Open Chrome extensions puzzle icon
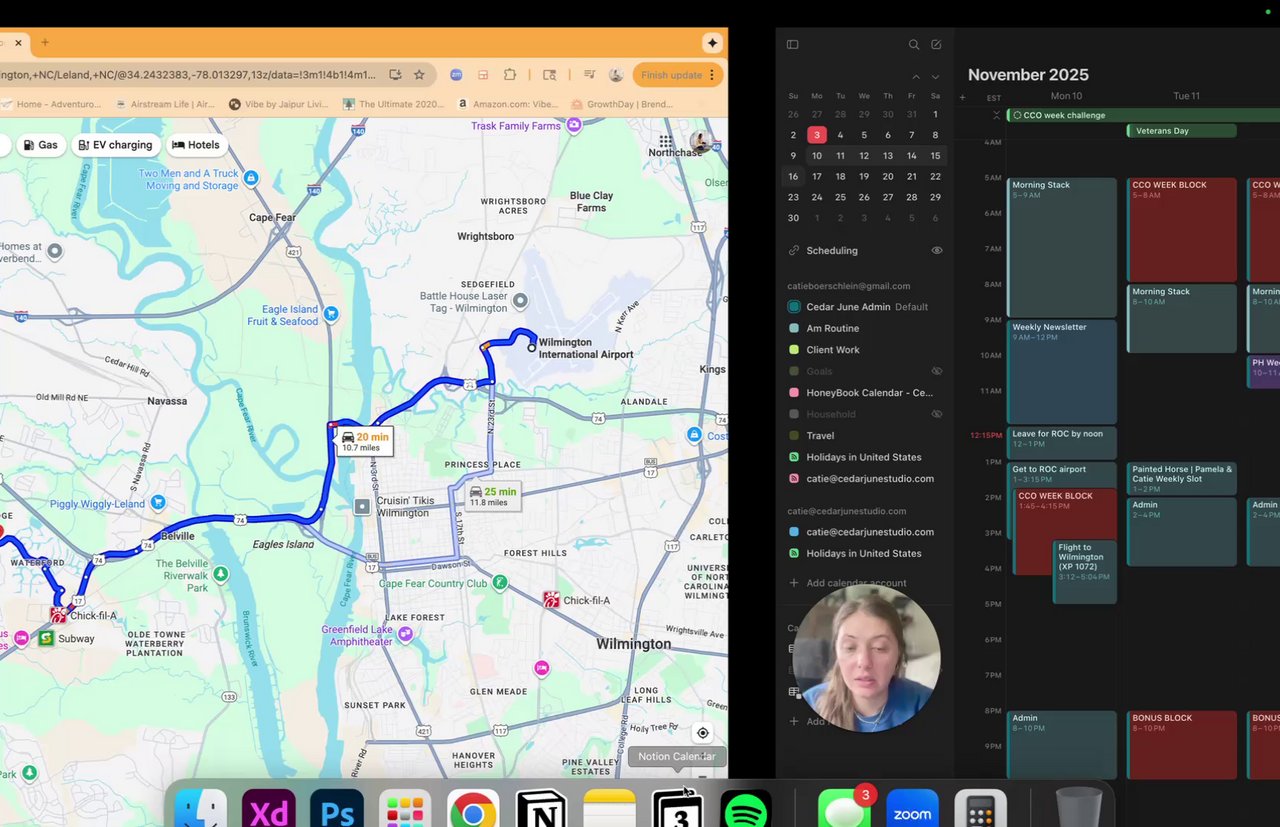This screenshot has width=1280, height=827. [x=510, y=75]
